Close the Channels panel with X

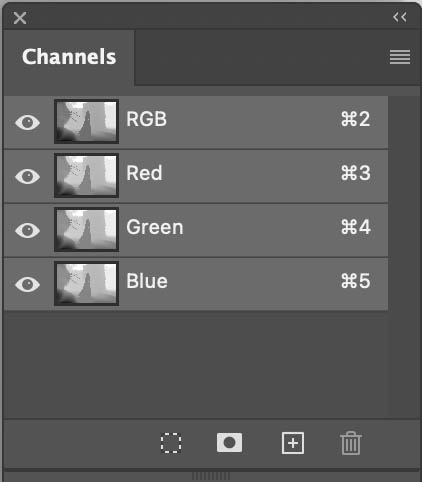[20, 18]
